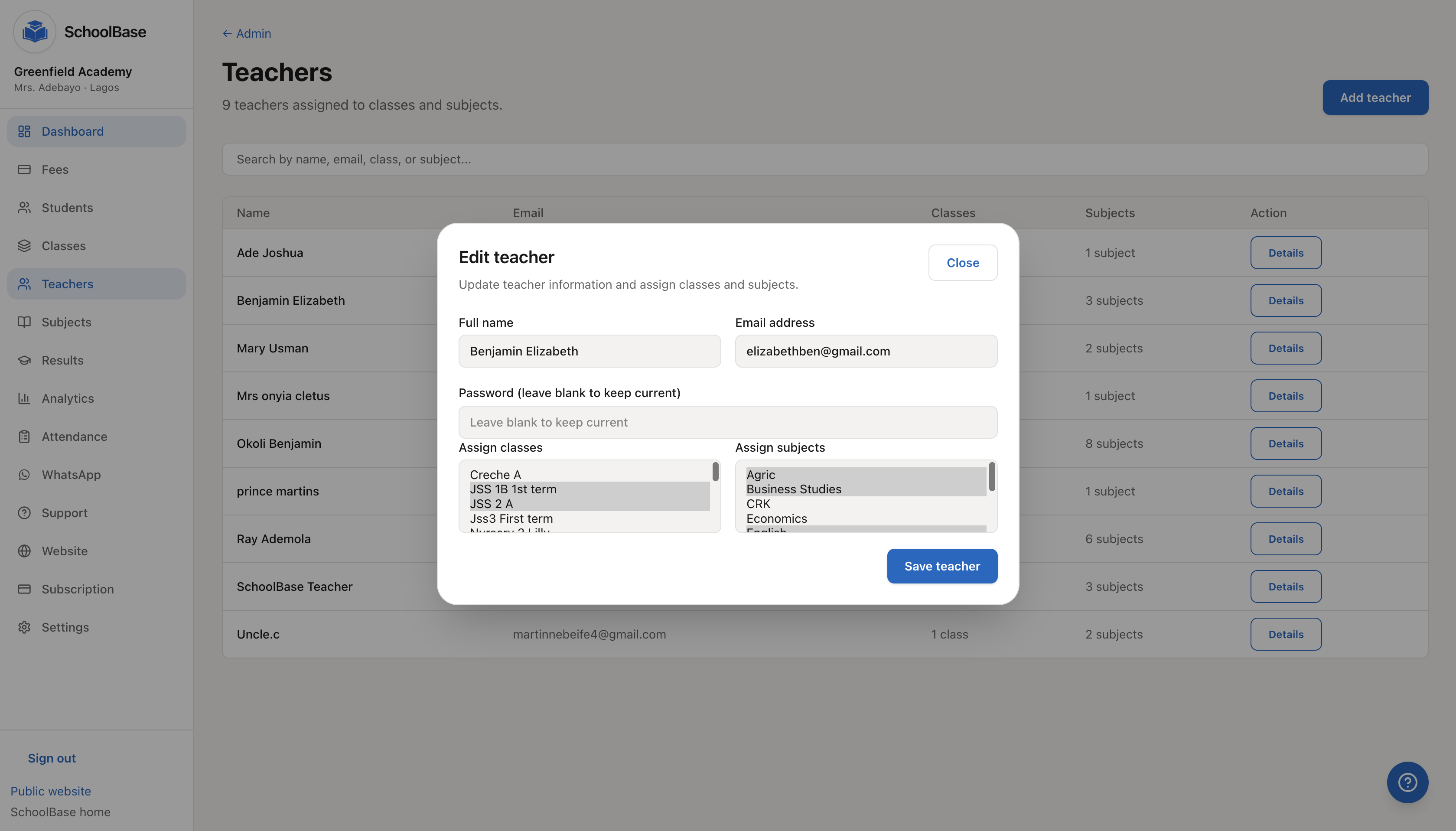Click into the Email address field
Screen dimensions: 1456x831
866,351
